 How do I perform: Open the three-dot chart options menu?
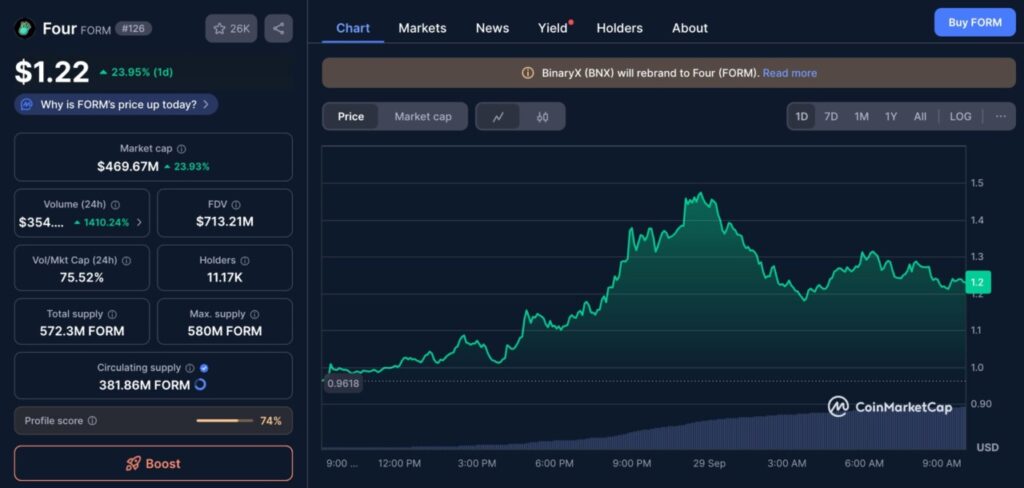pyautogui.click(x=1000, y=117)
